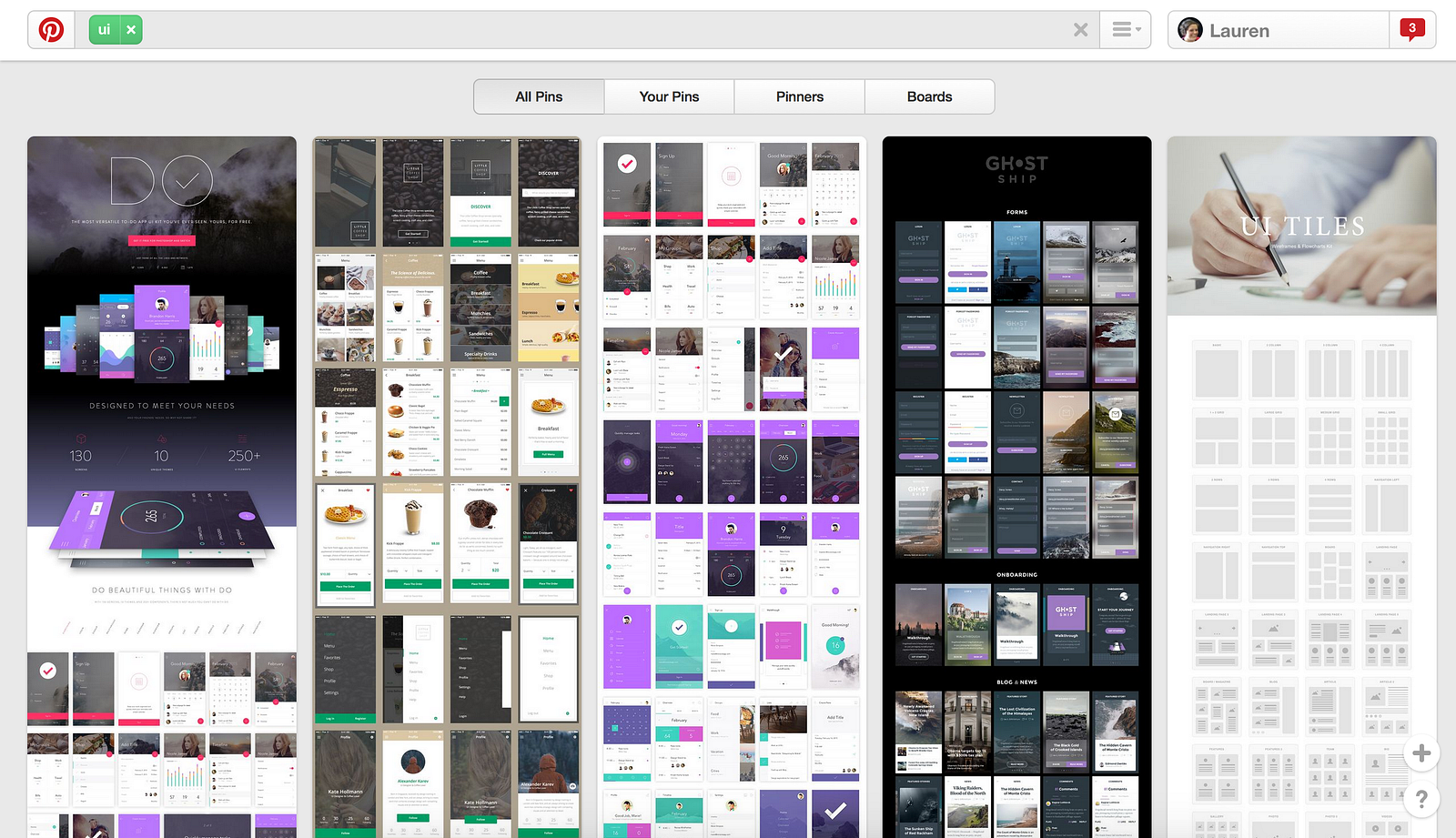This screenshot has width=1456, height=838.
Task: Open the coffee shop app screens pin
Action: (447, 487)
